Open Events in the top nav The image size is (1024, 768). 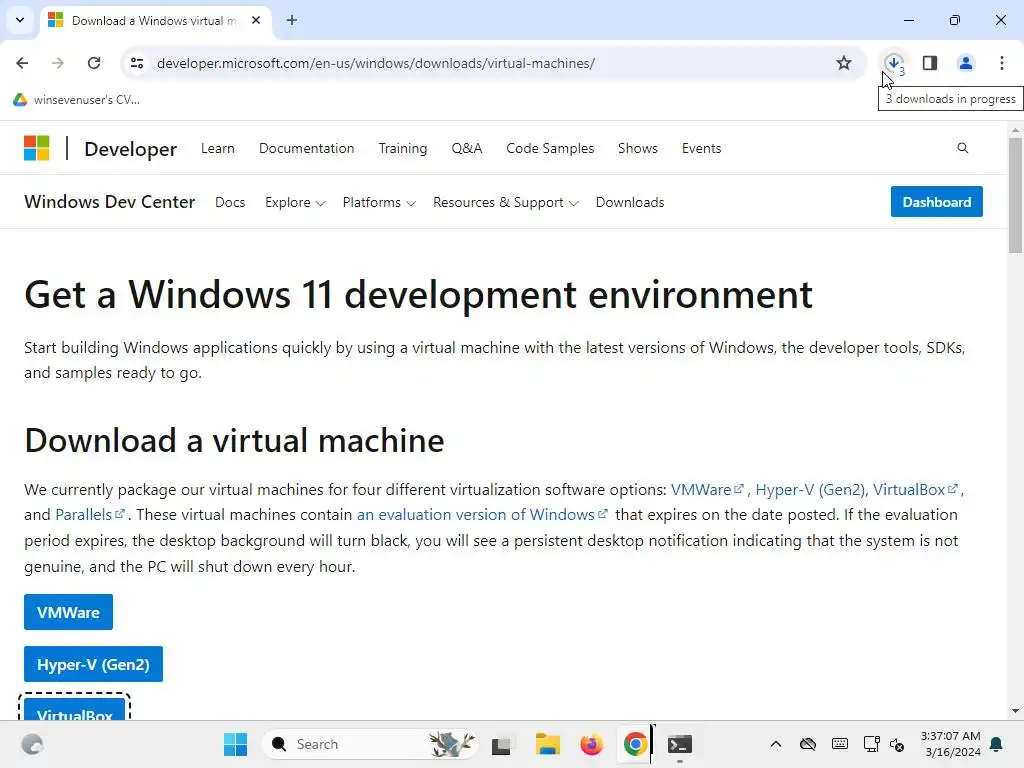(x=701, y=148)
